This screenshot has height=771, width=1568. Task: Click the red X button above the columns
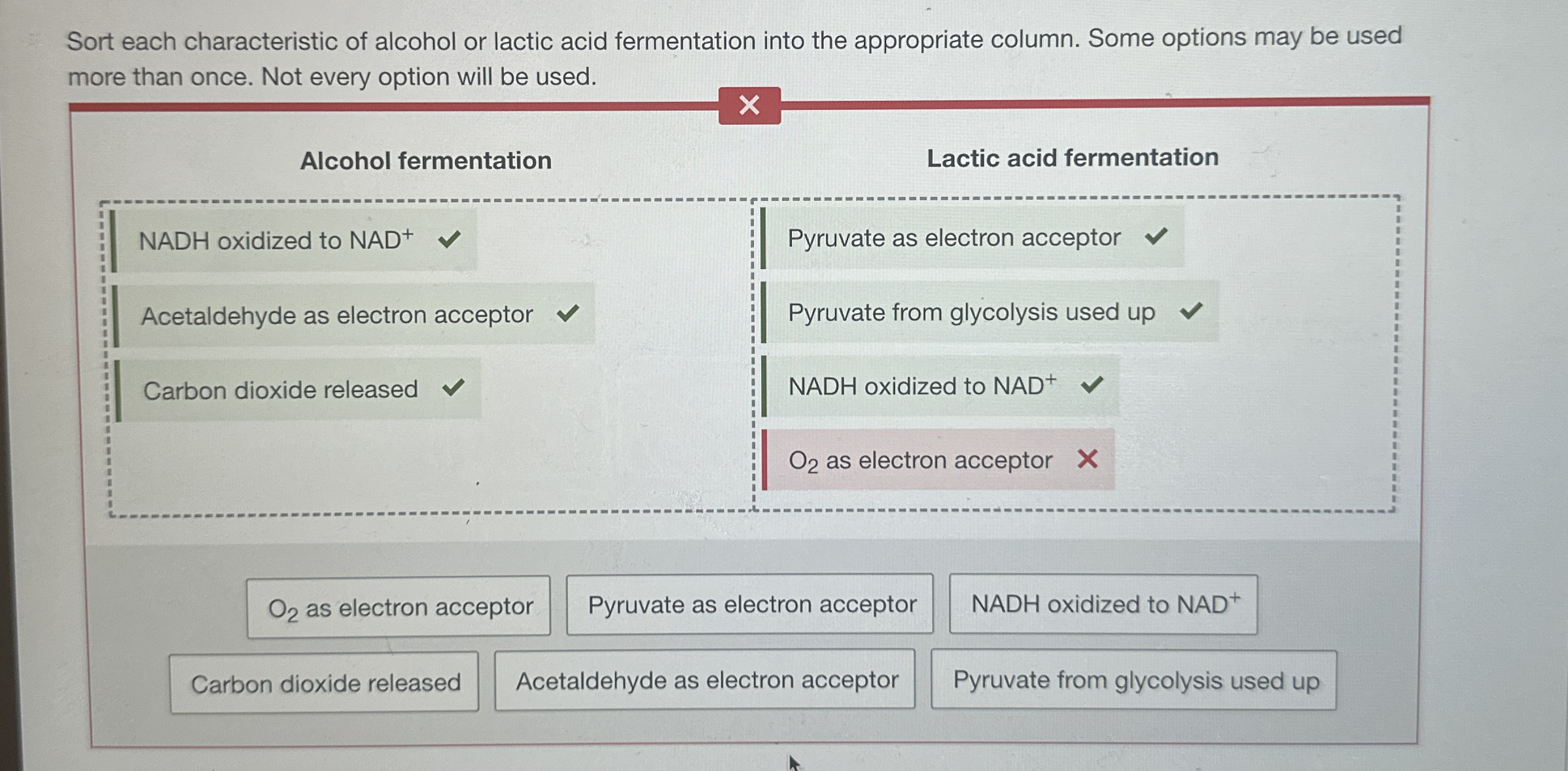pos(749,106)
